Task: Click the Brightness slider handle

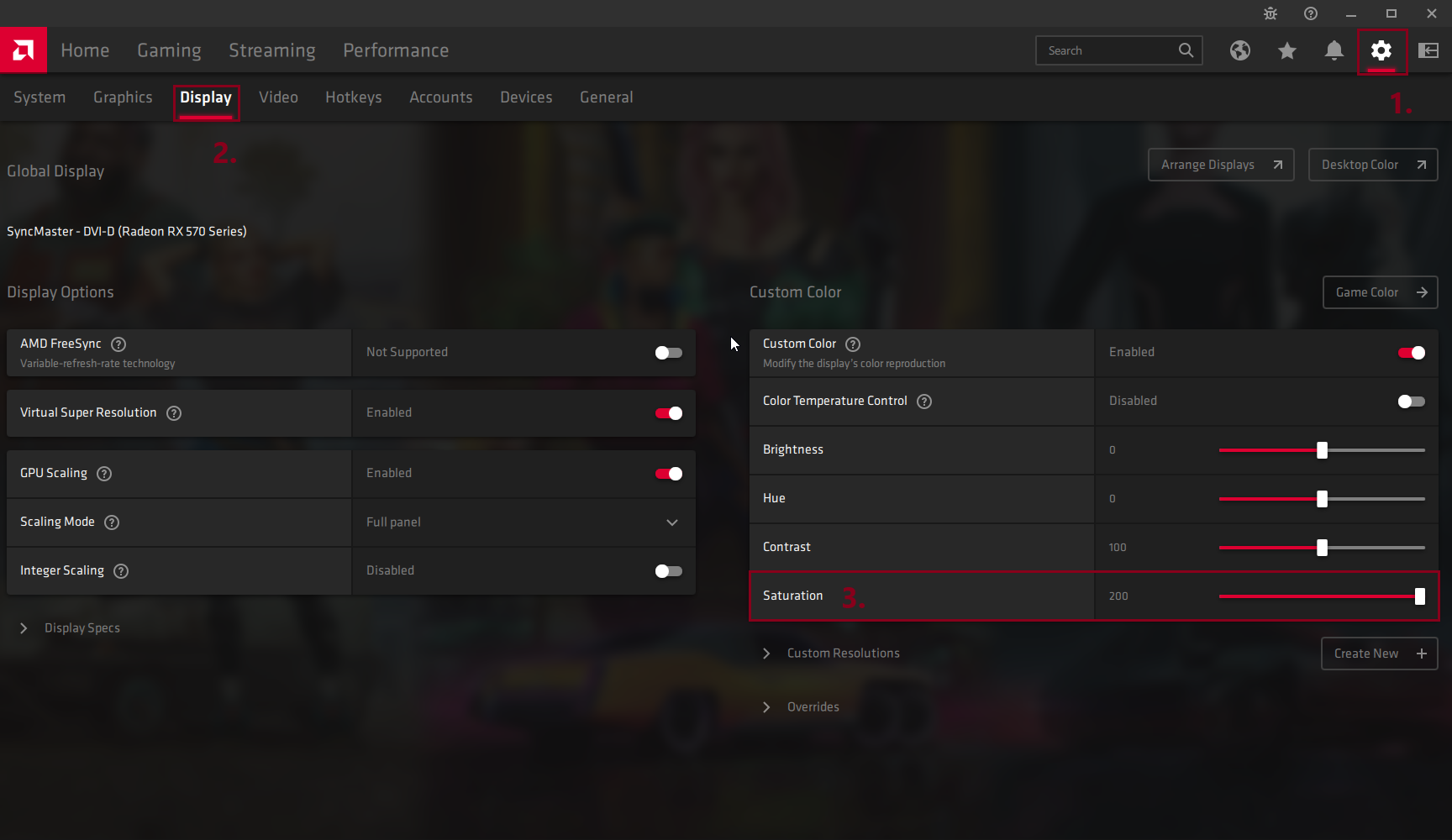Action: (1322, 450)
